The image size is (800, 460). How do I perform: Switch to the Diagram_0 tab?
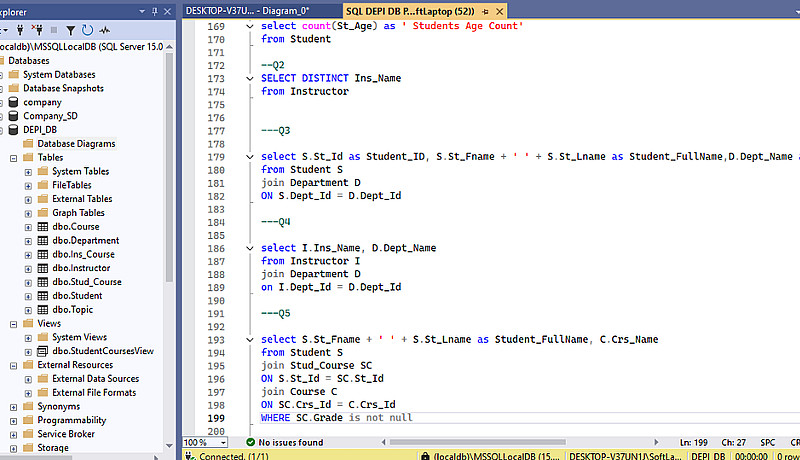pyautogui.click(x=247, y=11)
